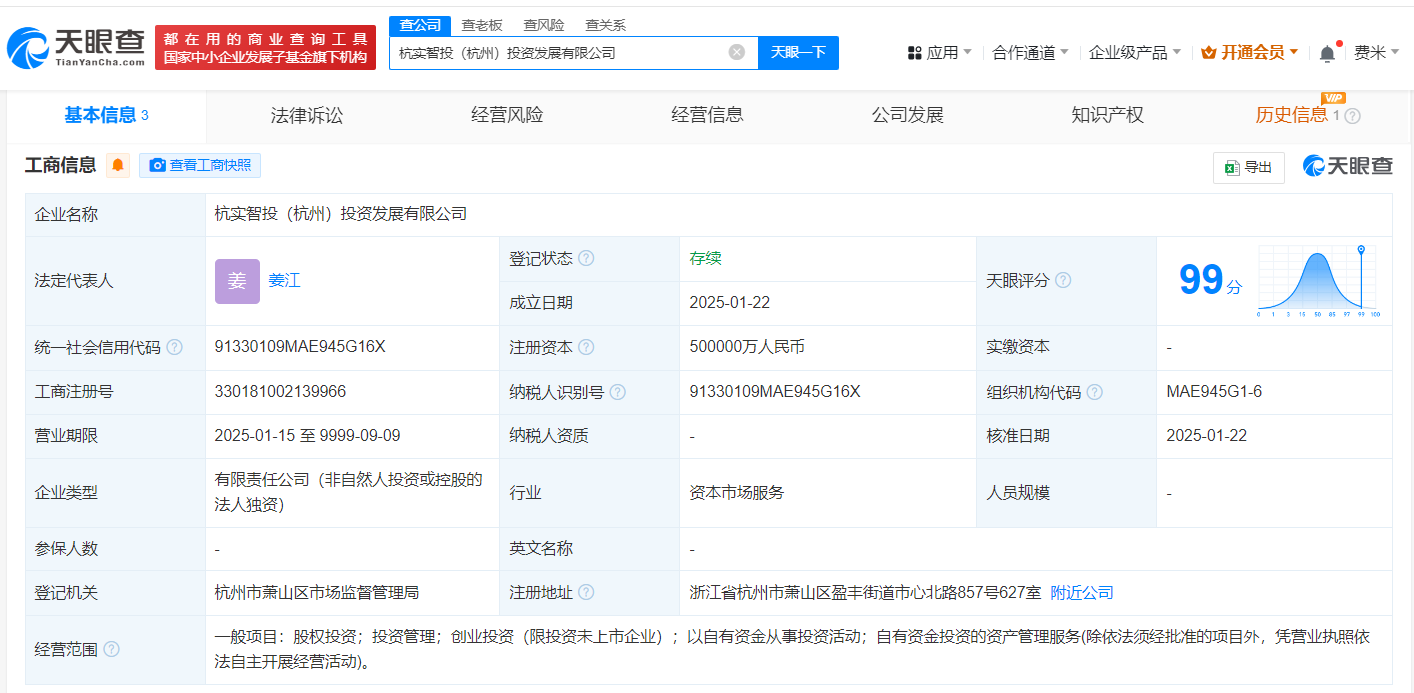Image resolution: width=1414 pixels, height=693 pixels.
Task: Switch to the 法律诉讼 tab
Action: 307,115
